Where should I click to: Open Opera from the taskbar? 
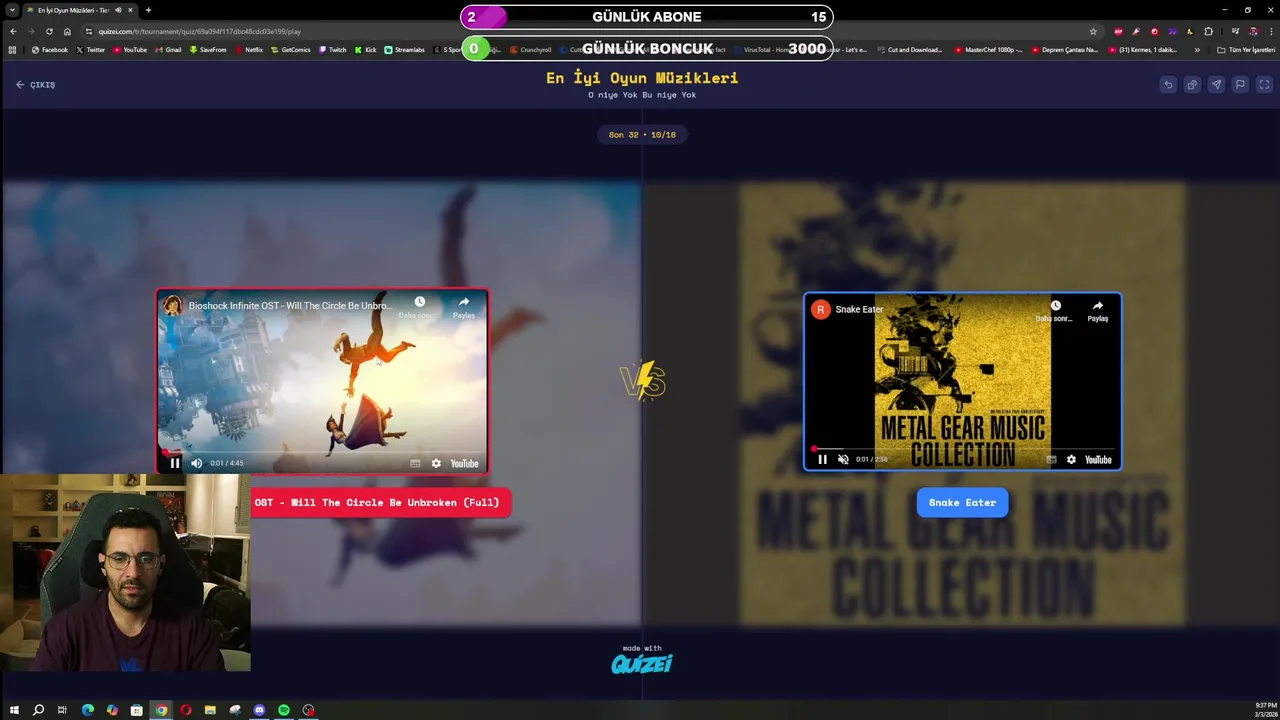pyautogui.click(x=185, y=710)
